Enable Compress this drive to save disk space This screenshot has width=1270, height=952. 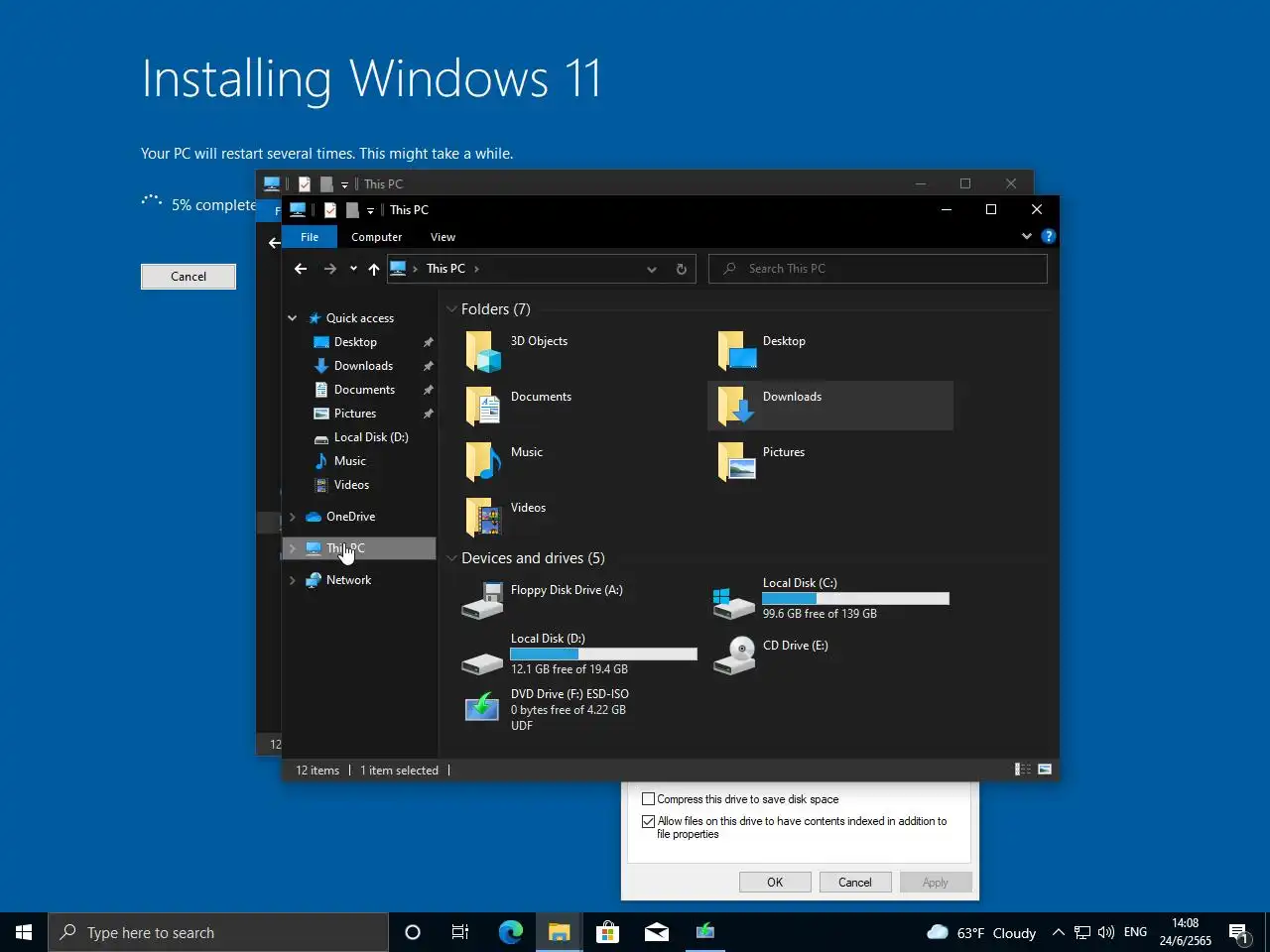tap(648, 799)
